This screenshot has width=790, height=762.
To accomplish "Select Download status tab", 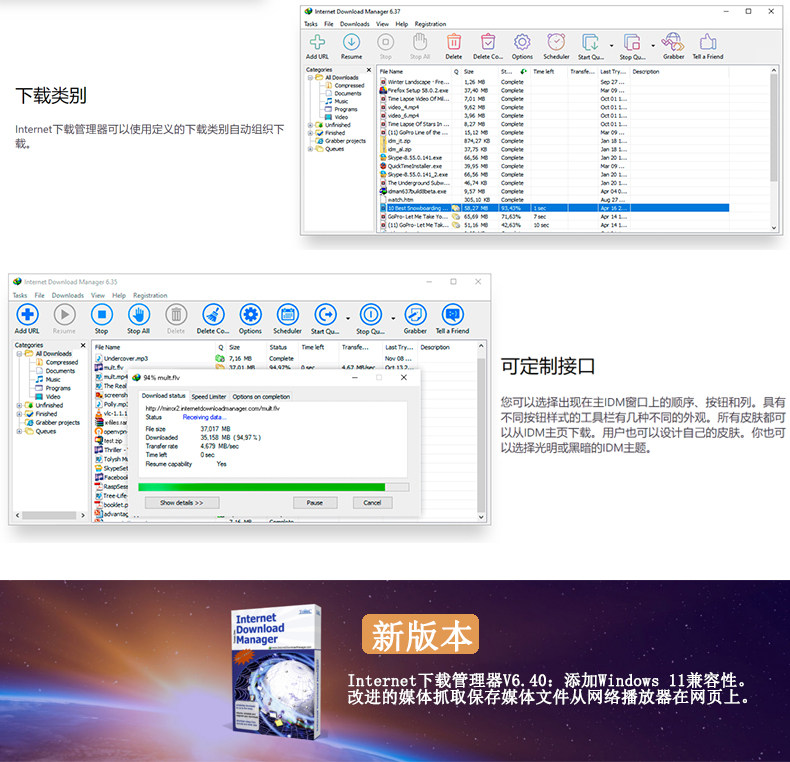I will (163, 396).
